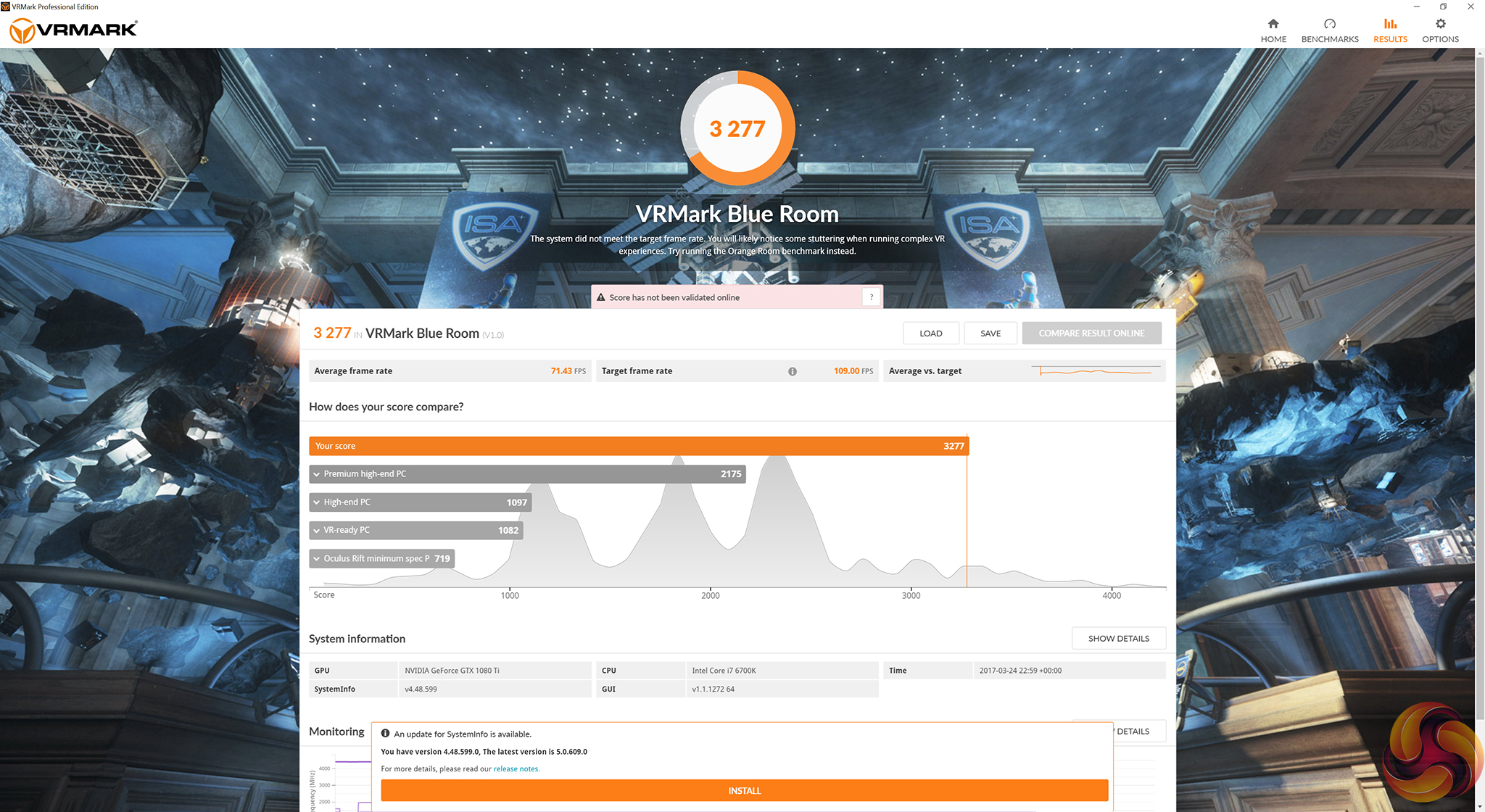Screen dimensions: 1485x812
Task: Click the score warning triangle icon
Action: pos(600,297)
